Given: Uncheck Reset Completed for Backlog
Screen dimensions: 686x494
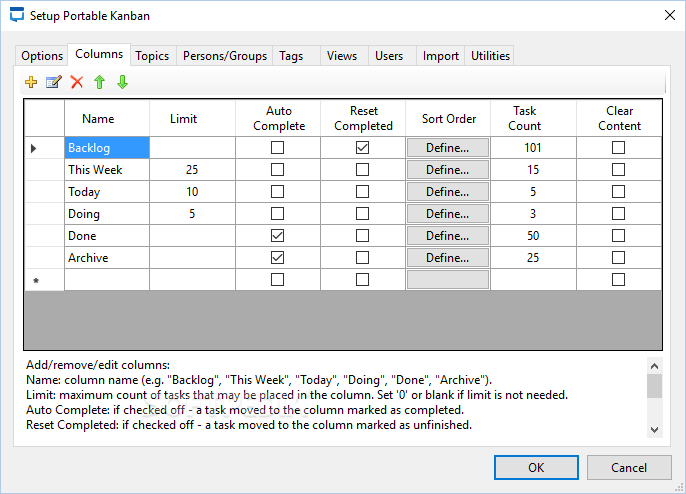Looking at the screenshot, I should point(362,147).
